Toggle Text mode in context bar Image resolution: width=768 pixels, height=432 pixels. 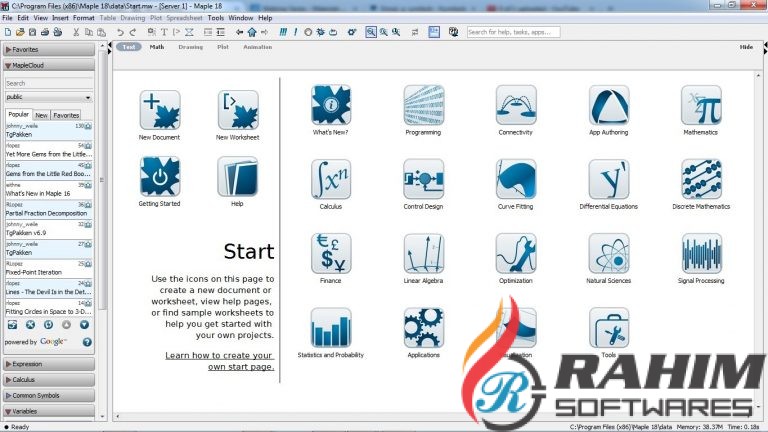pyautogui.click(x=129, y=47)
